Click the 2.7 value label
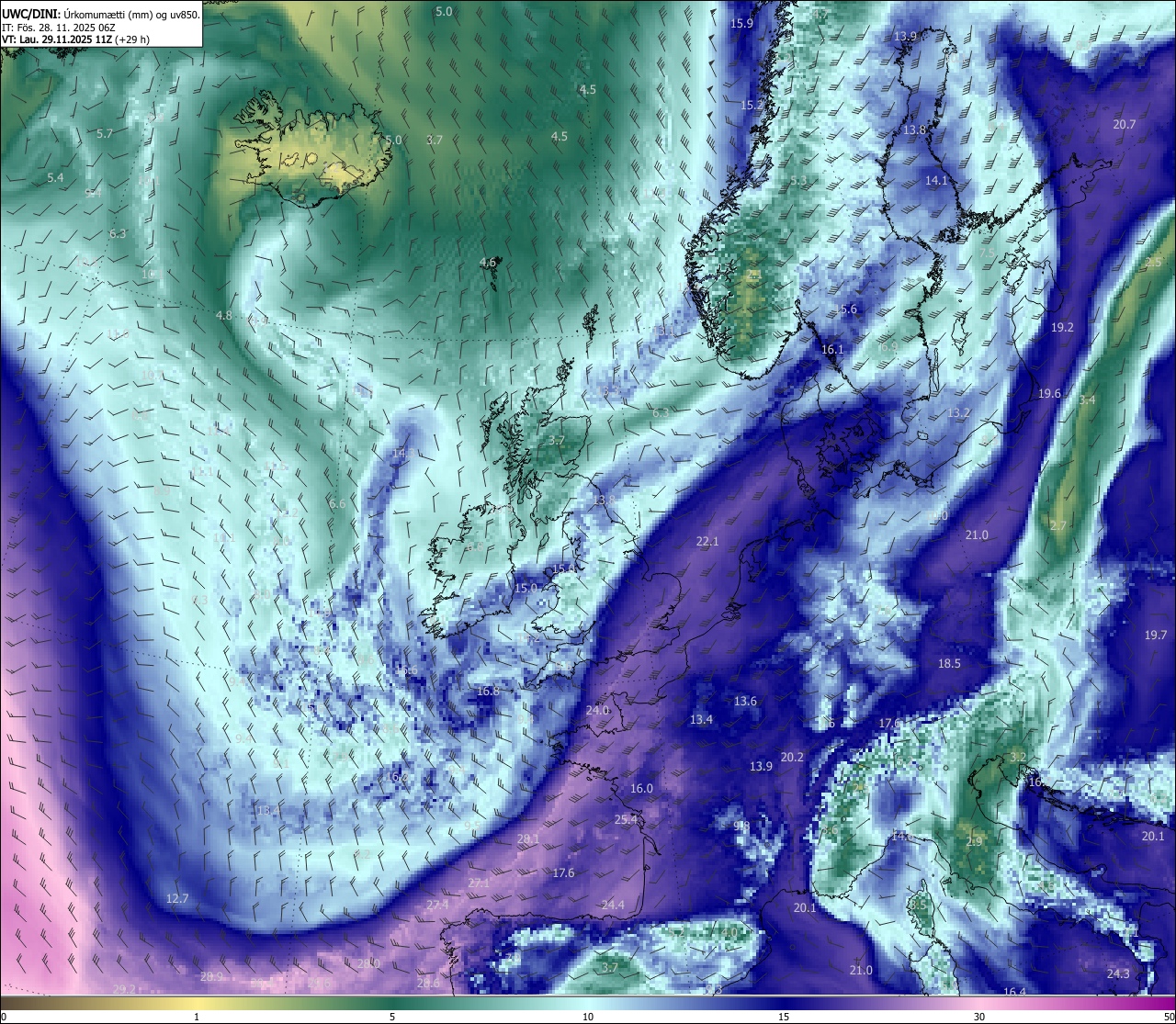This screenshot has width=1176, height=1024. click(x=1058, y=525)
